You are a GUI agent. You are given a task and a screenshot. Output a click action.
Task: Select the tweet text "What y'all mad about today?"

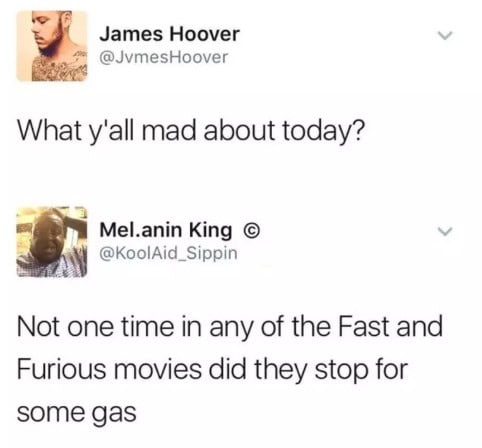coord(191,131)
